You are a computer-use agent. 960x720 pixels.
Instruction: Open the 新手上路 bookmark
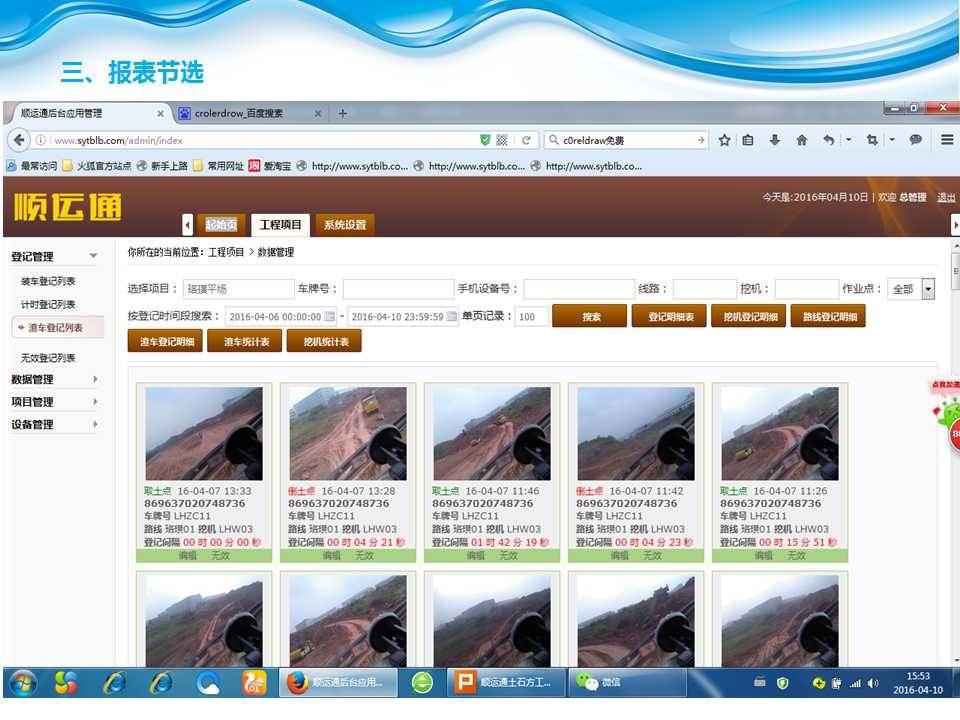click(162, 166)
